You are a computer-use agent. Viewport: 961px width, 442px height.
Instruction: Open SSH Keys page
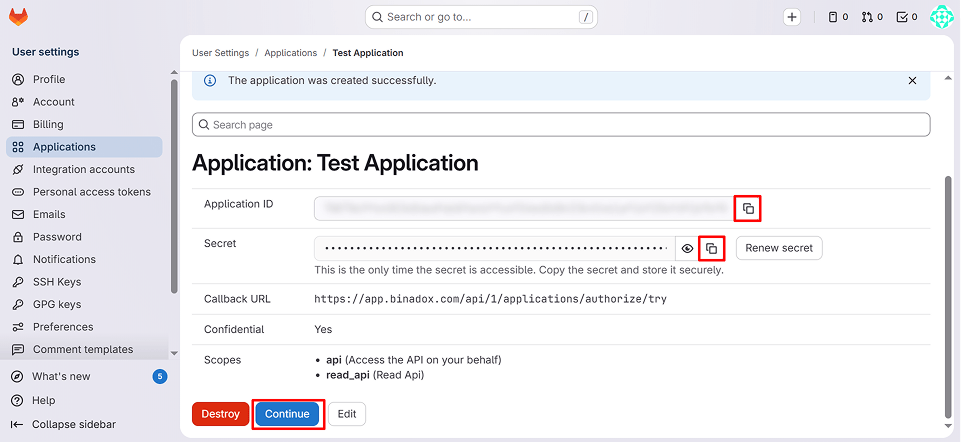click(x=84, y=282)
